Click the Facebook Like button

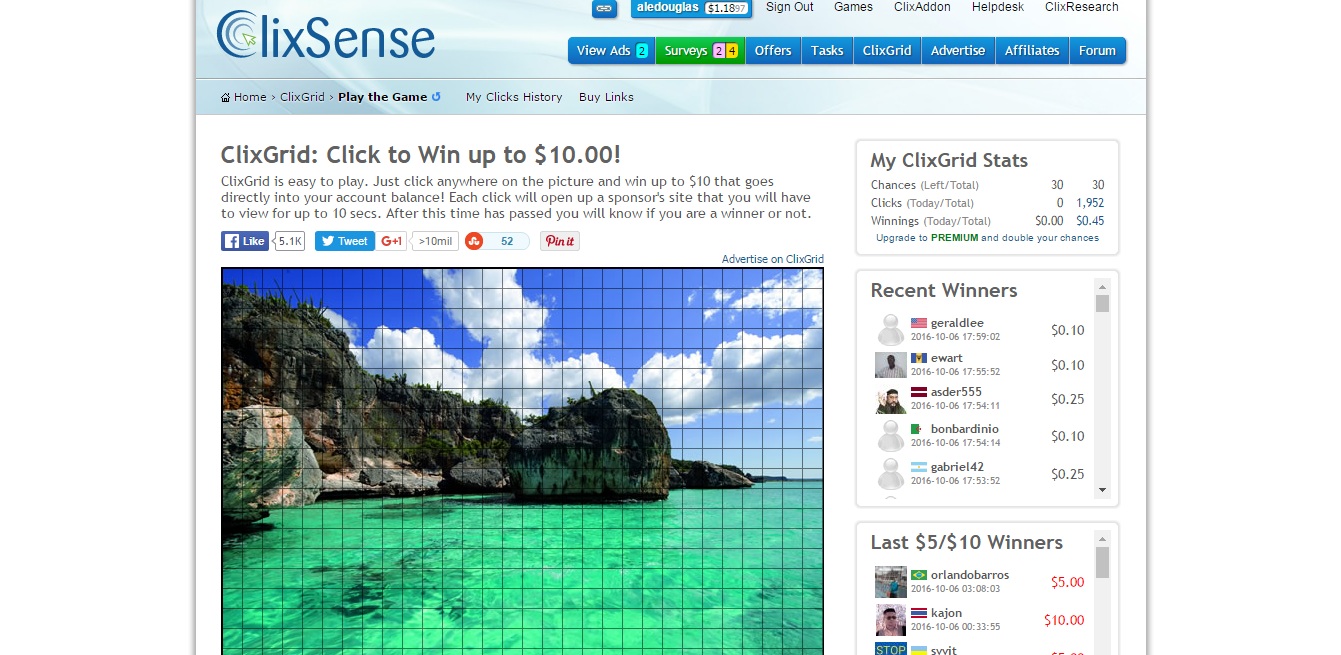[x=246, y=241]
